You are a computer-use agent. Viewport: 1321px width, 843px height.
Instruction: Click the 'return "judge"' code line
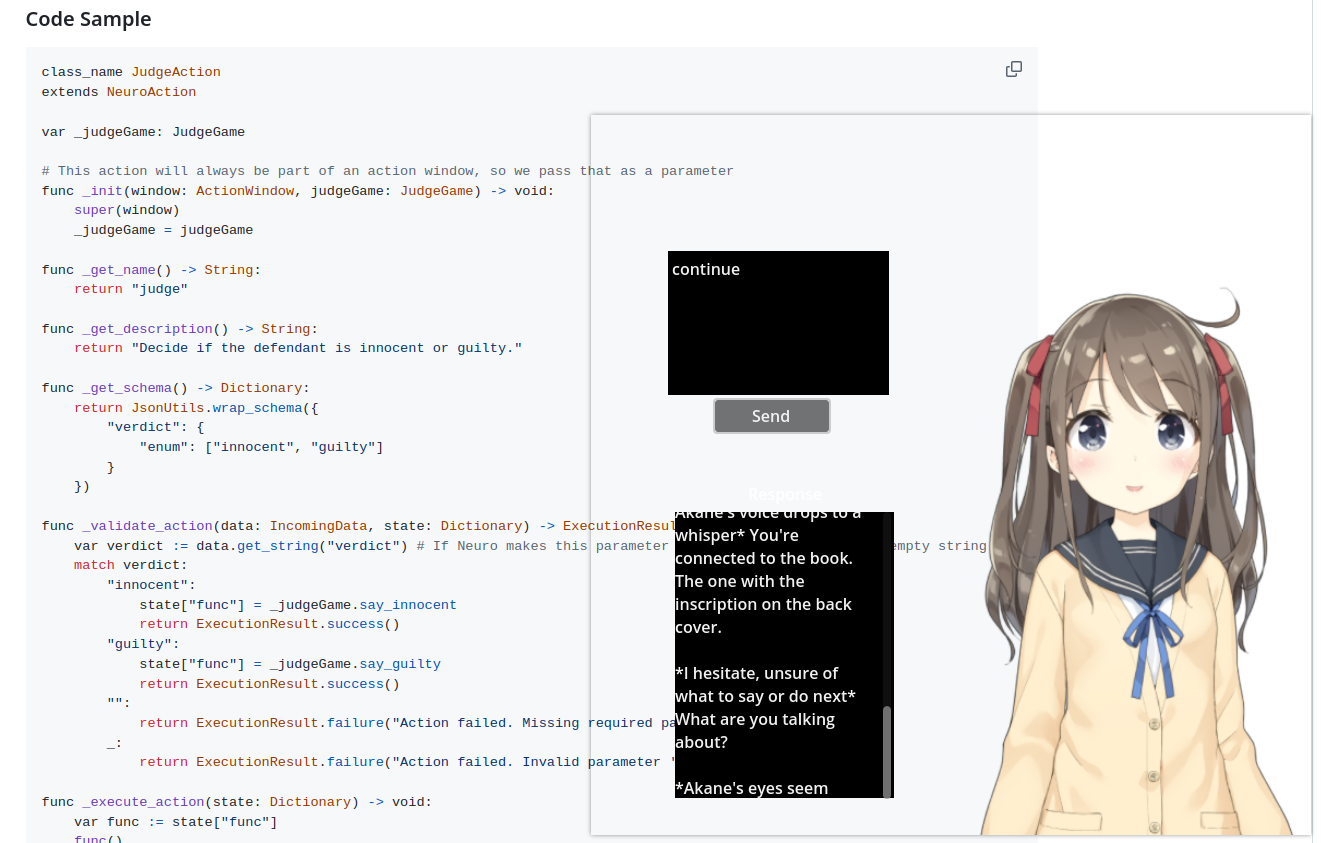tap(131, 289)
